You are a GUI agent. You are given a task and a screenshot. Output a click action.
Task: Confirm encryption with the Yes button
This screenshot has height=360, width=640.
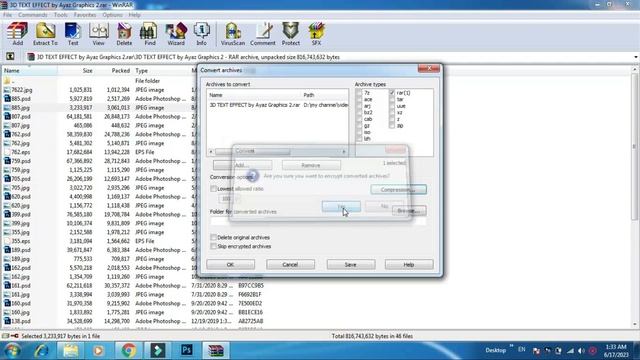[x=341, y=207]
